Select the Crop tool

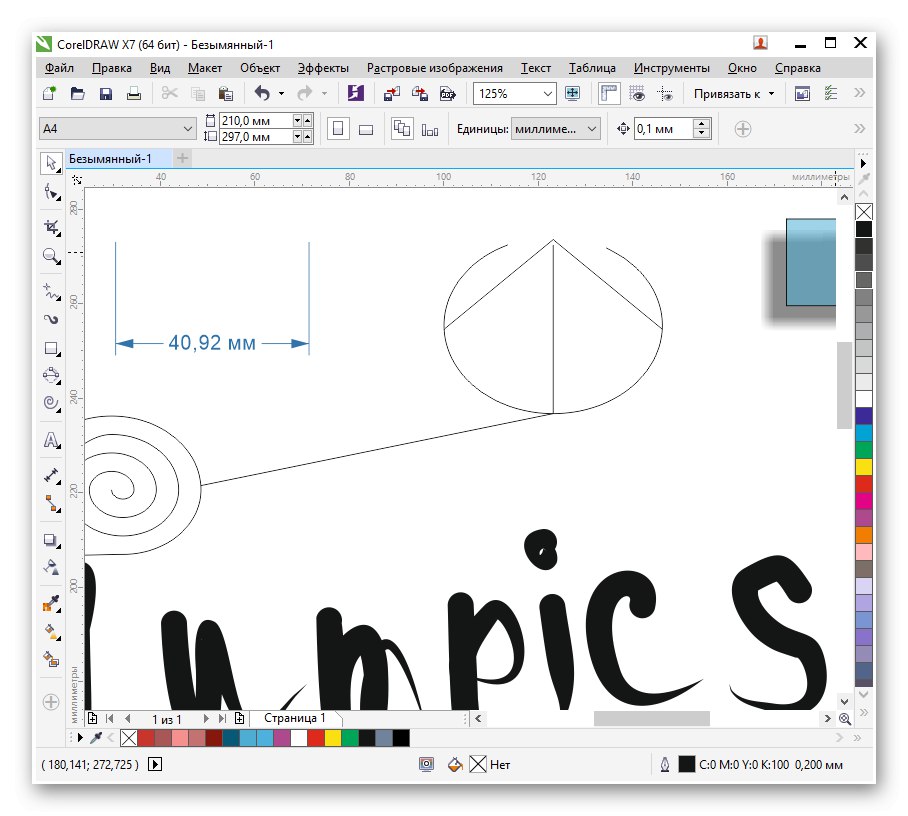point(51,228)
